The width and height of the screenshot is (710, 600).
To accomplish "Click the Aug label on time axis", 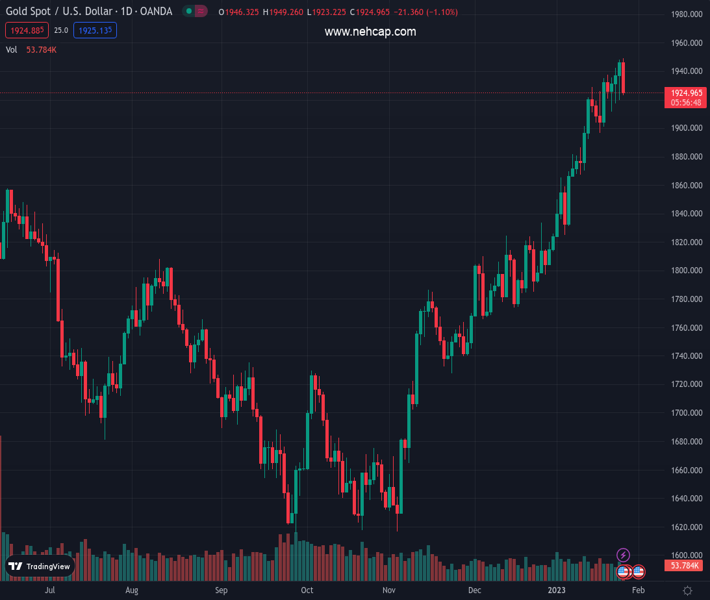I will point(131,591).
